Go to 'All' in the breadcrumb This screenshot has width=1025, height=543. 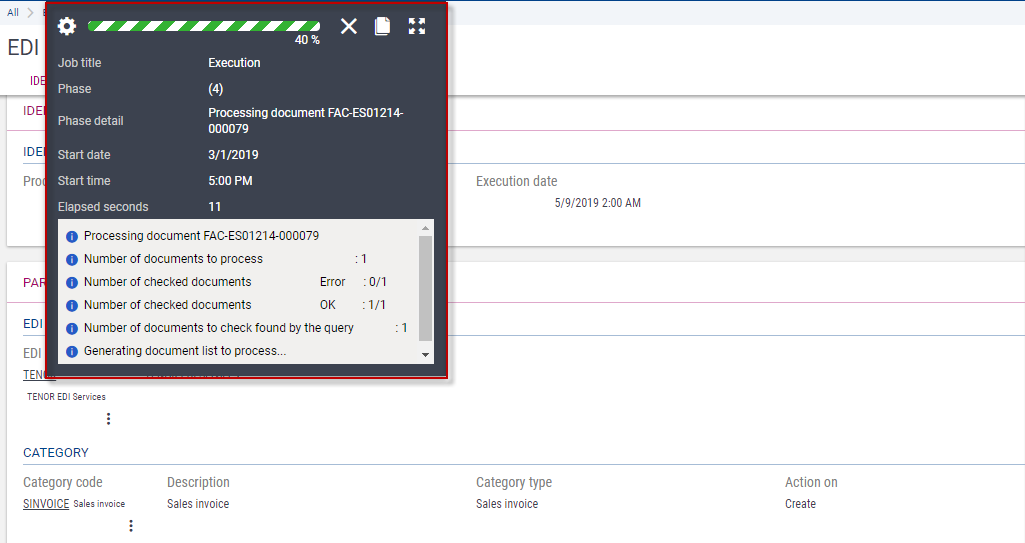click(x=13, y=12)
